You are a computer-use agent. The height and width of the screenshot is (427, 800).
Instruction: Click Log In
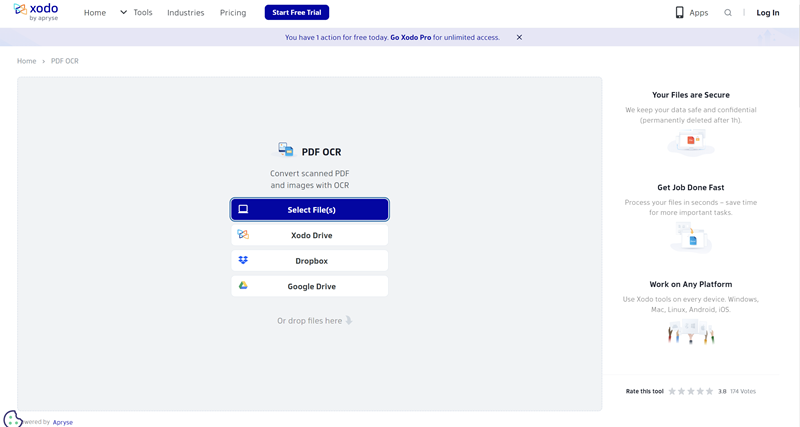(x=767, y=13)
